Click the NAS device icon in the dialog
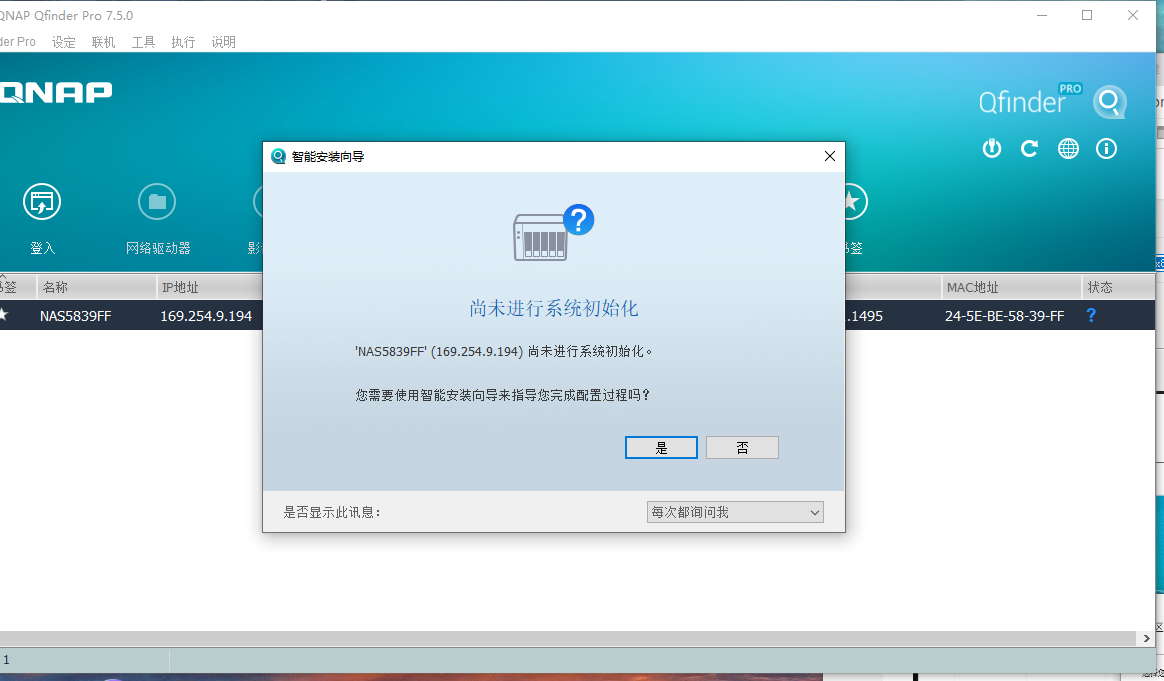This screenshot has width=1164, height=681. coord(554,232)
